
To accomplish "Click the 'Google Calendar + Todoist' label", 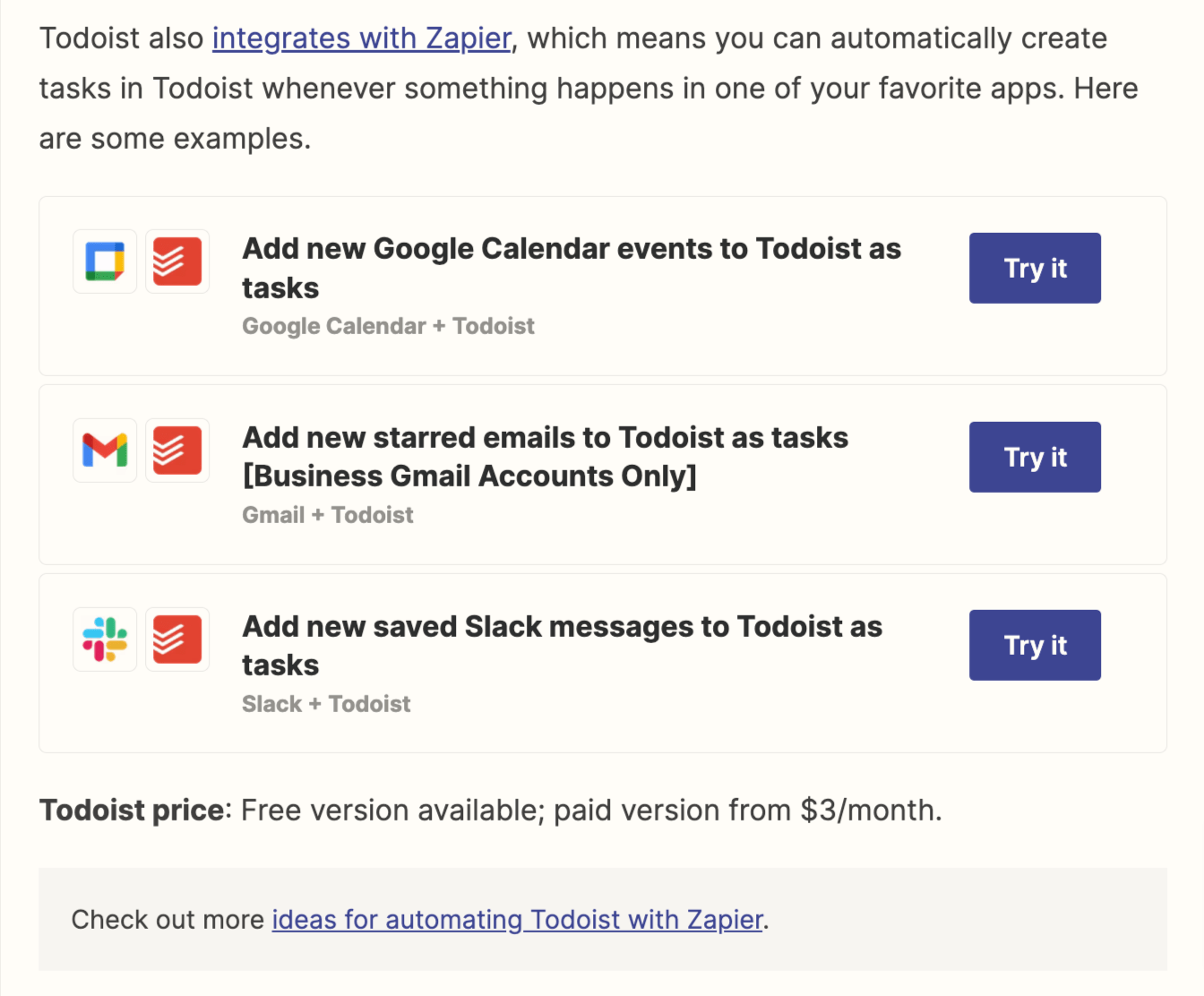I will pos(388,326).
